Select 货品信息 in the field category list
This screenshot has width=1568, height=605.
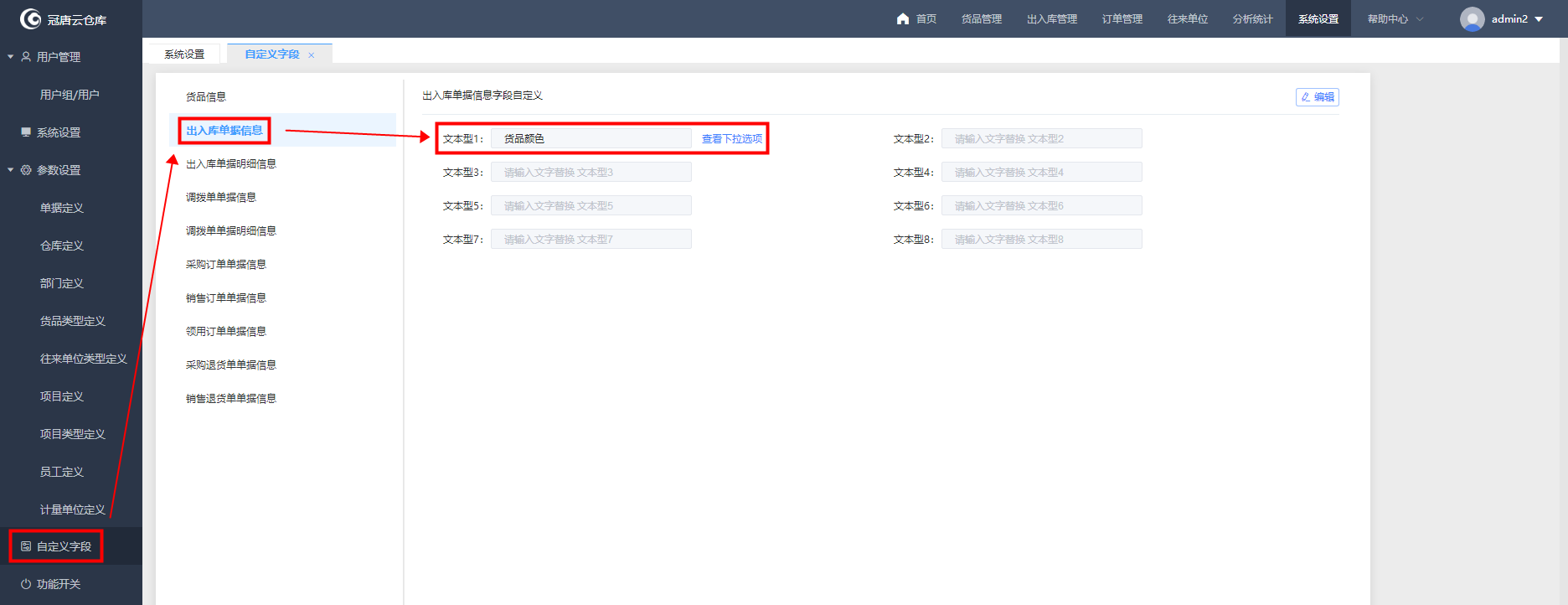tap(206, 97)
